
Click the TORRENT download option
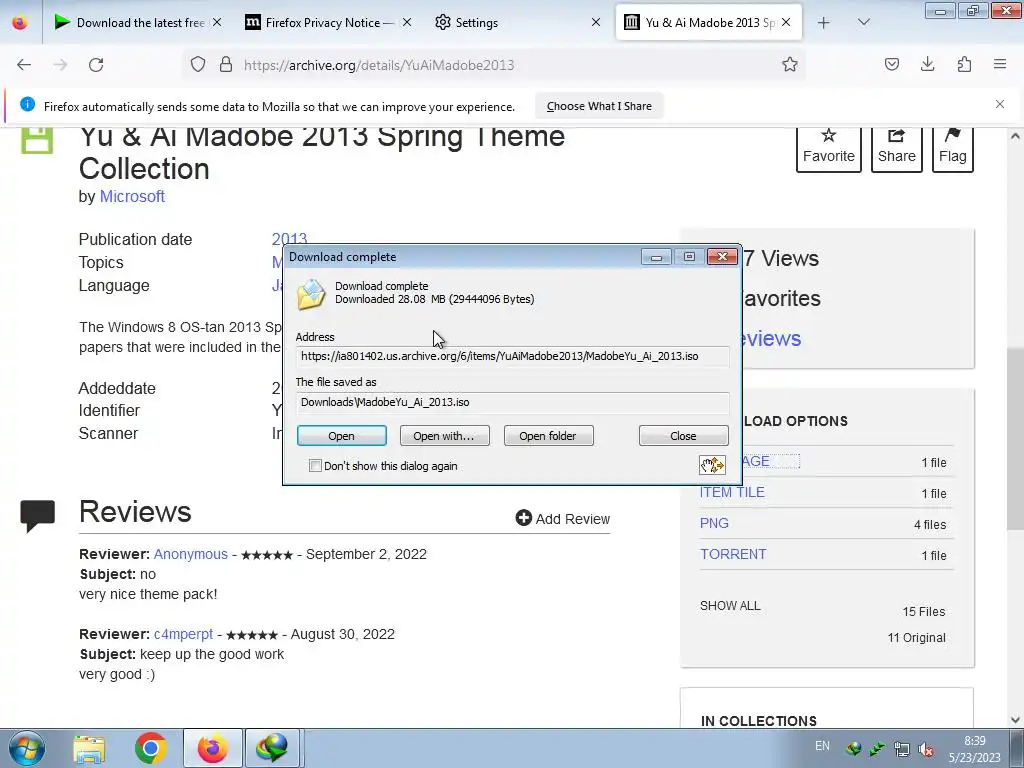pyautogui.click(x=733, y=554)
